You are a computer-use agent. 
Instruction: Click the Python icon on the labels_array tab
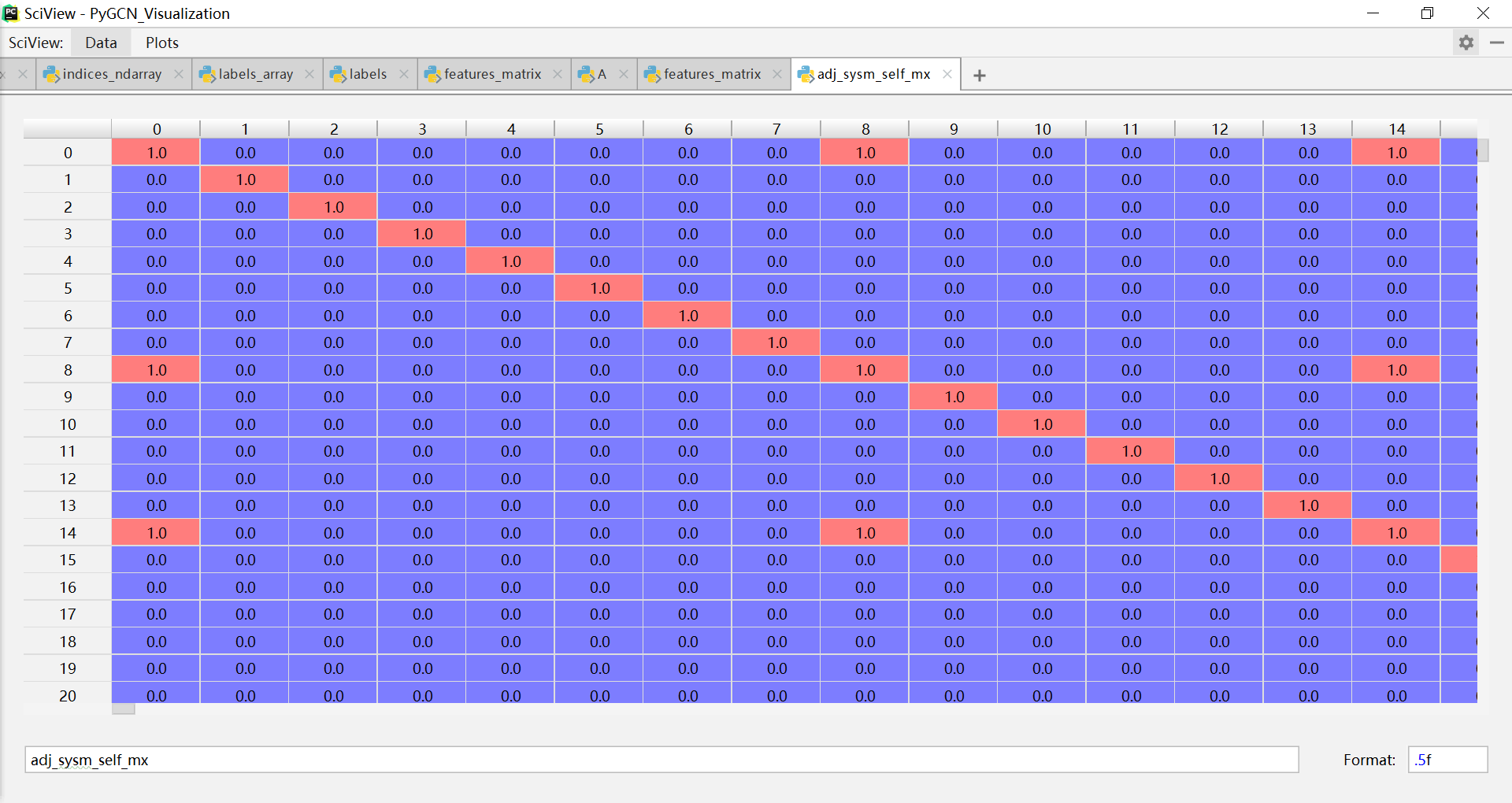(x=208, y=74)
